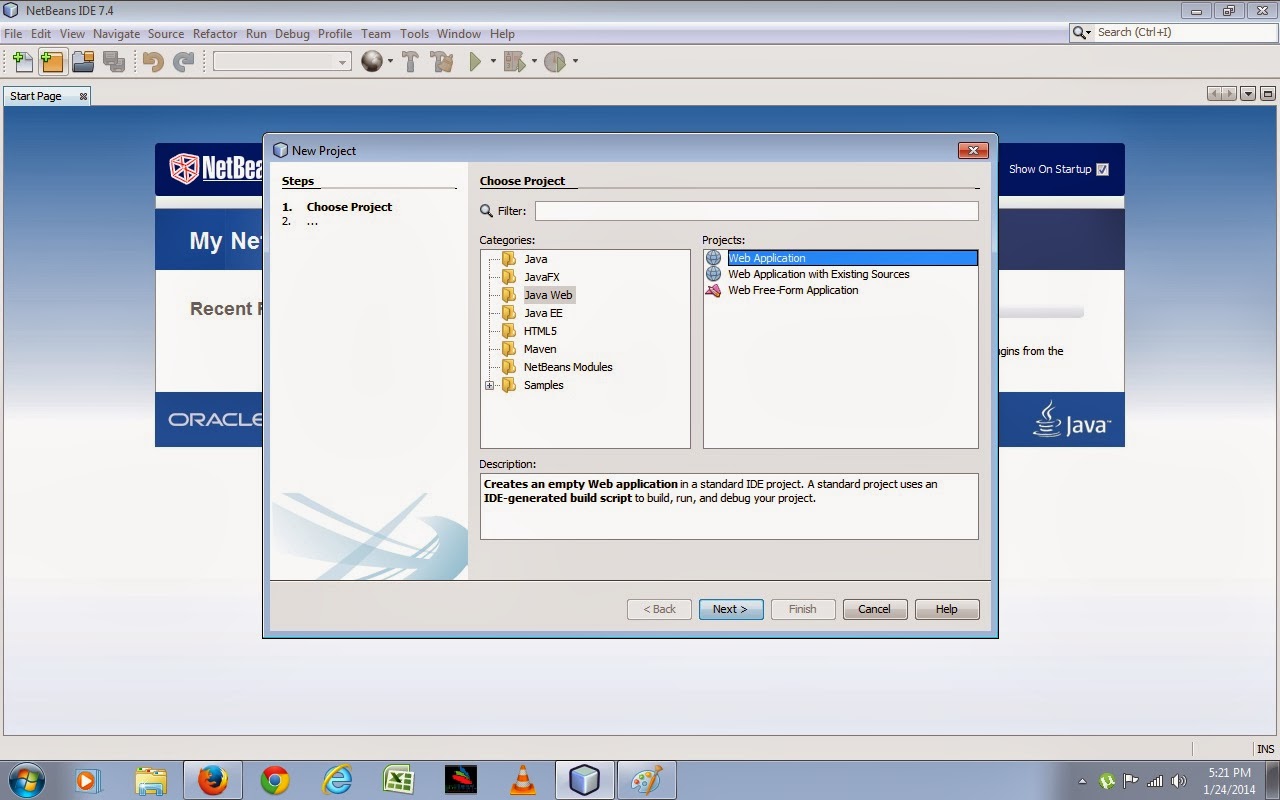Viewport: 1280px width, 800px height.
Task: Expand the Samples category tree node
Action: point(489,385)
